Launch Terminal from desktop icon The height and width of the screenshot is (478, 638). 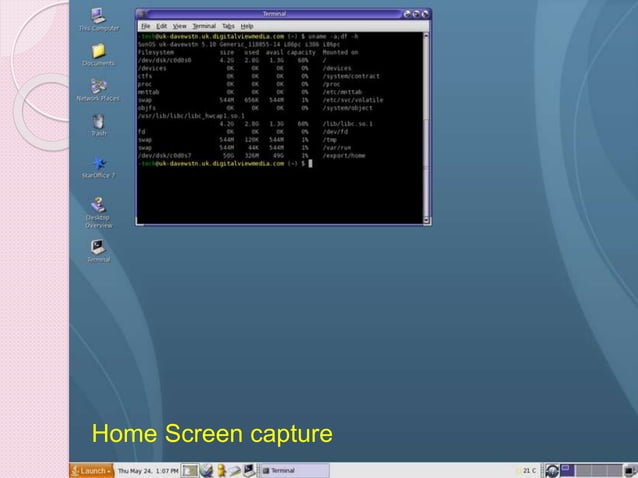(x=98, y=245)
